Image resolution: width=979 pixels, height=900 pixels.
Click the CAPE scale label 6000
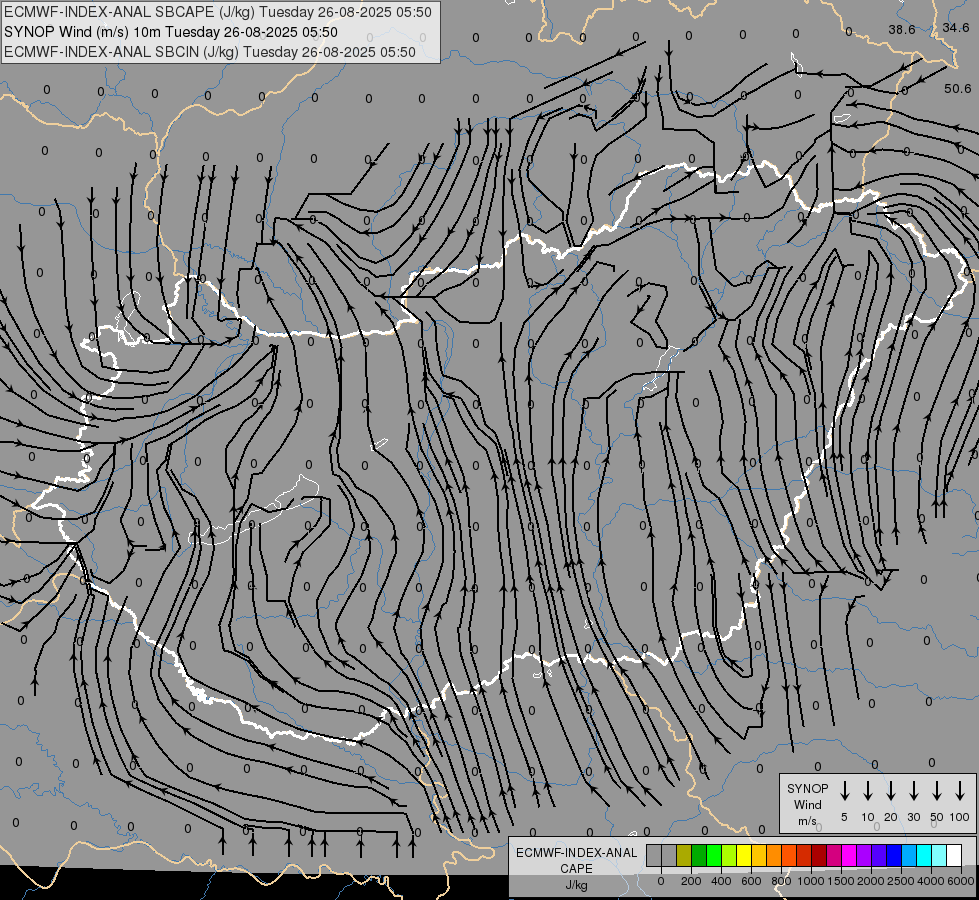961,881
